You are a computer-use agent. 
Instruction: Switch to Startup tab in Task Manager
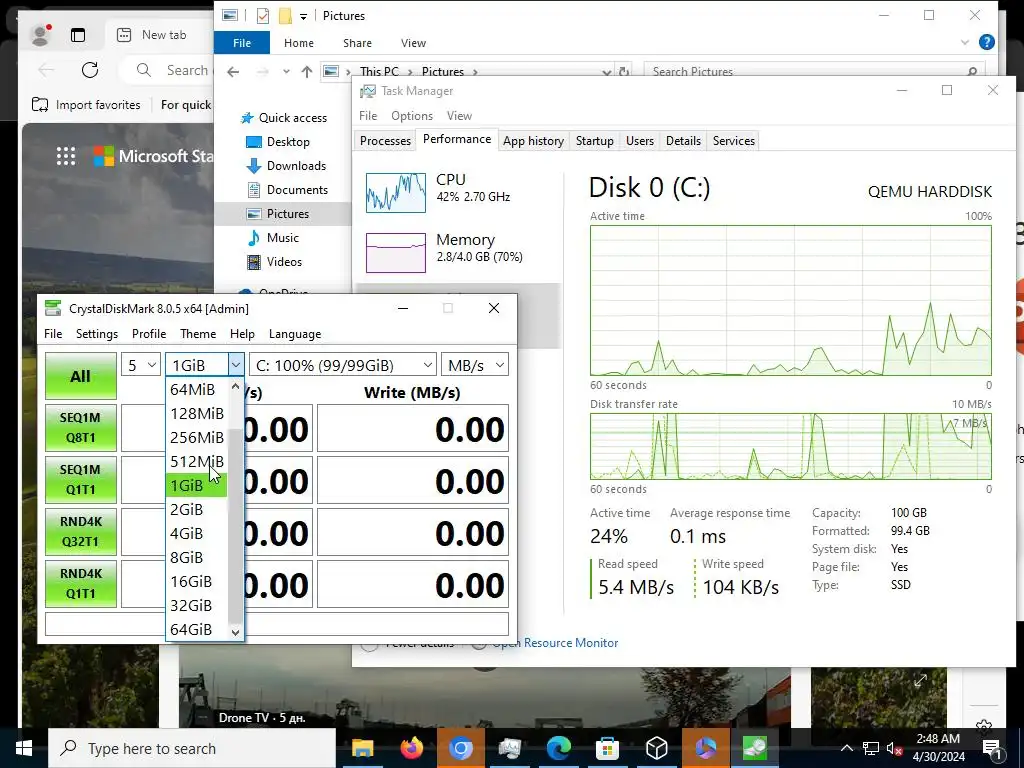[594, 140]
